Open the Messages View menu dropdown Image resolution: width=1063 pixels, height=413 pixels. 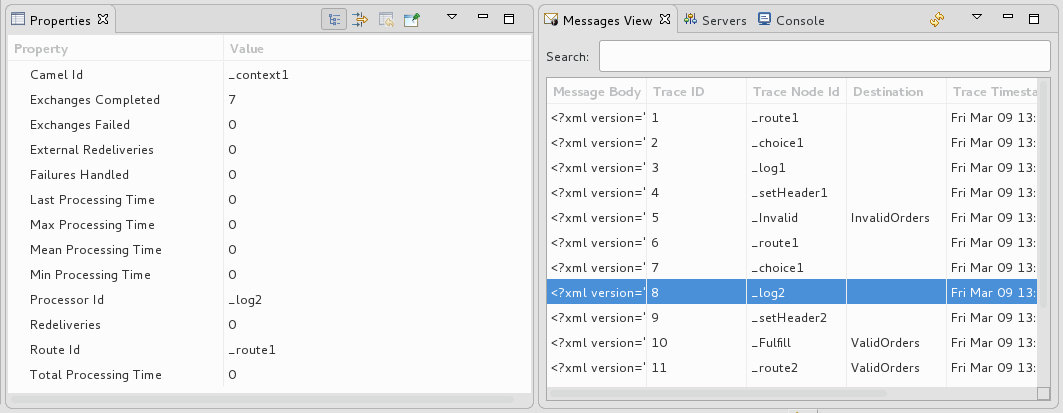[x=978, y=18]
